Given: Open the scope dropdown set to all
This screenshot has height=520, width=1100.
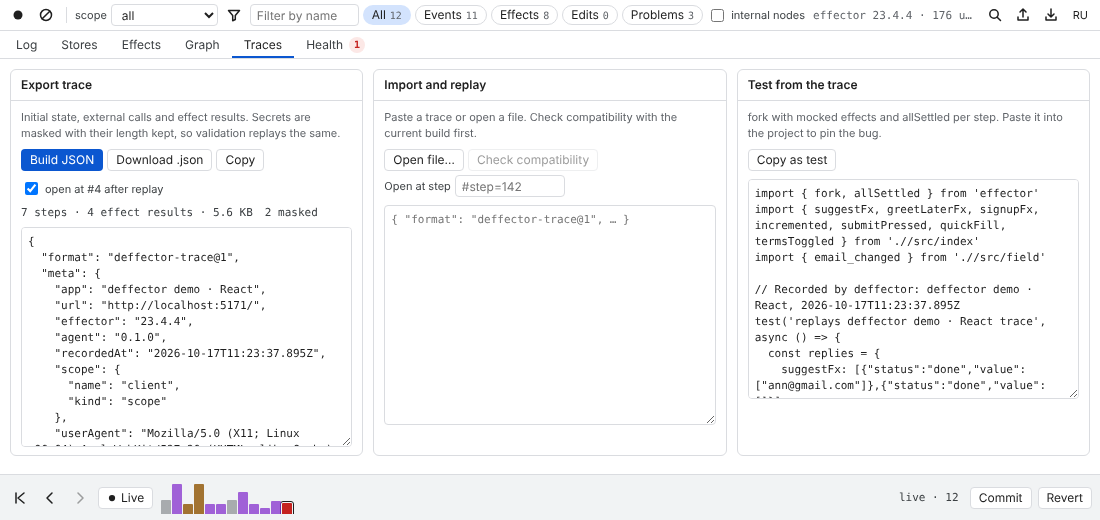Looking at the screenshot, I should click(165, 15).
